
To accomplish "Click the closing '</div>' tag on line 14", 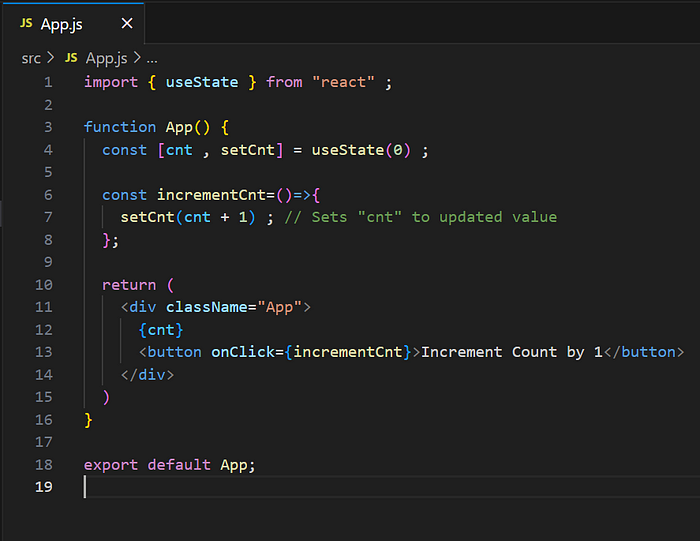I will point(147,375).
